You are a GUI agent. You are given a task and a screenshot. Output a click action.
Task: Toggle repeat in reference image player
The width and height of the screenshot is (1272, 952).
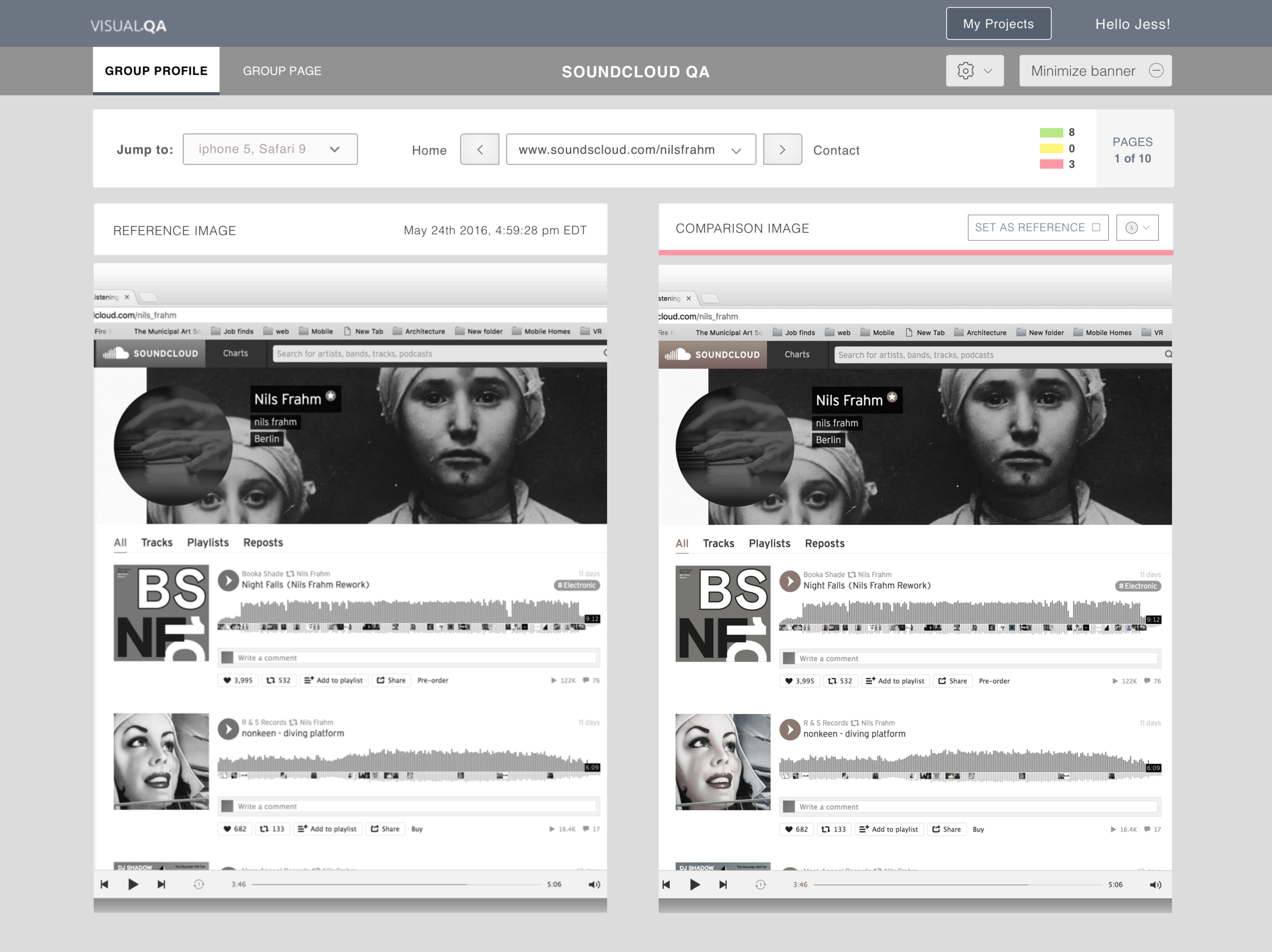point(199,884)
